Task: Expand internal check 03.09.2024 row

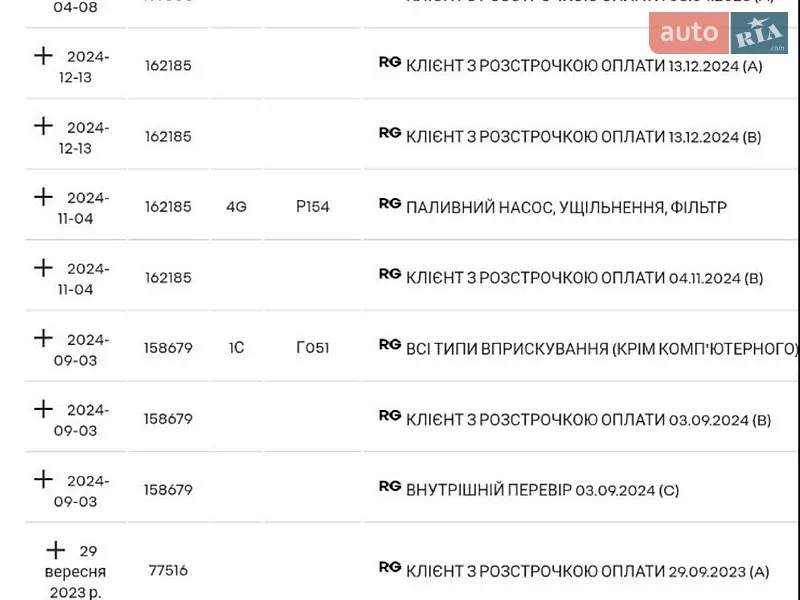Action: 43,480
